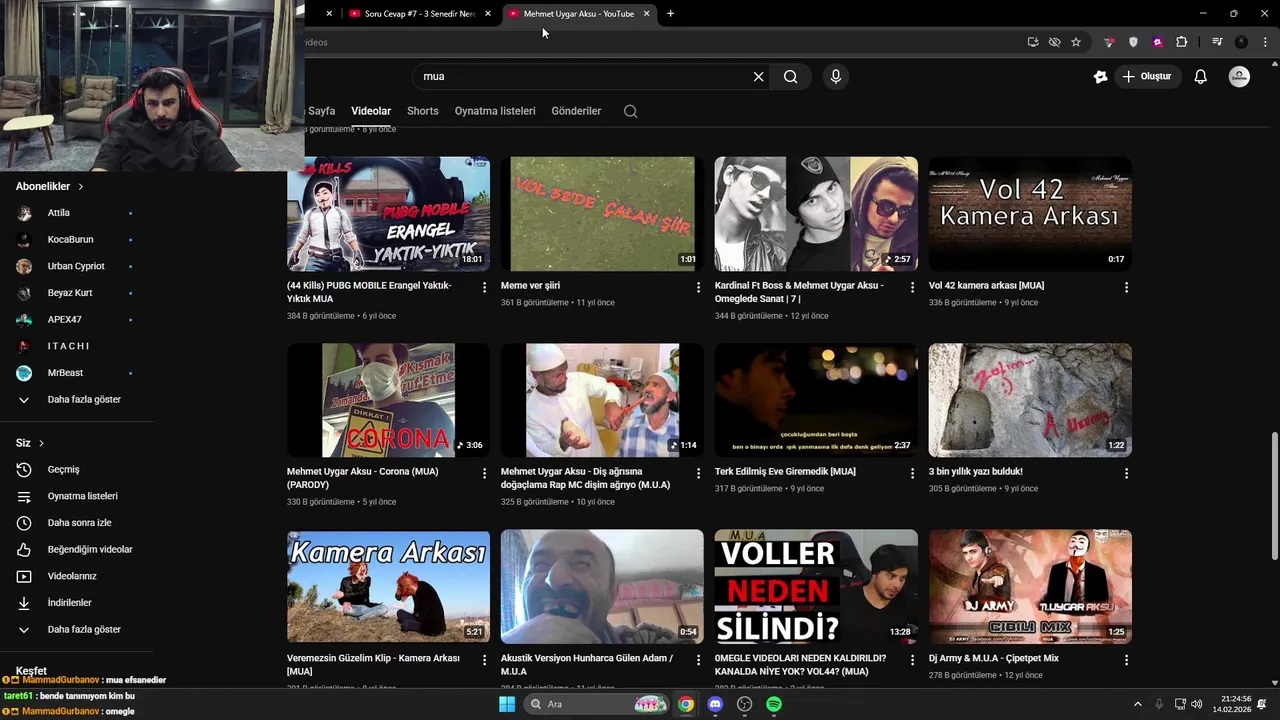Open browser extensions puzzle icon
Image resolution: width=1280 pixels, height=720 pixels.
1182,42
